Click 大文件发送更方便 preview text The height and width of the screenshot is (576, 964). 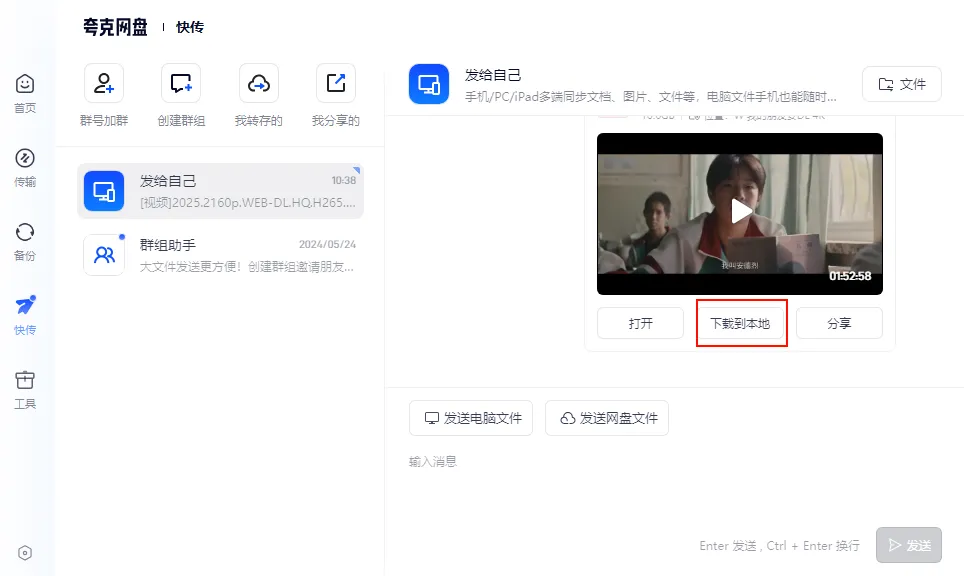click(247, 267)
